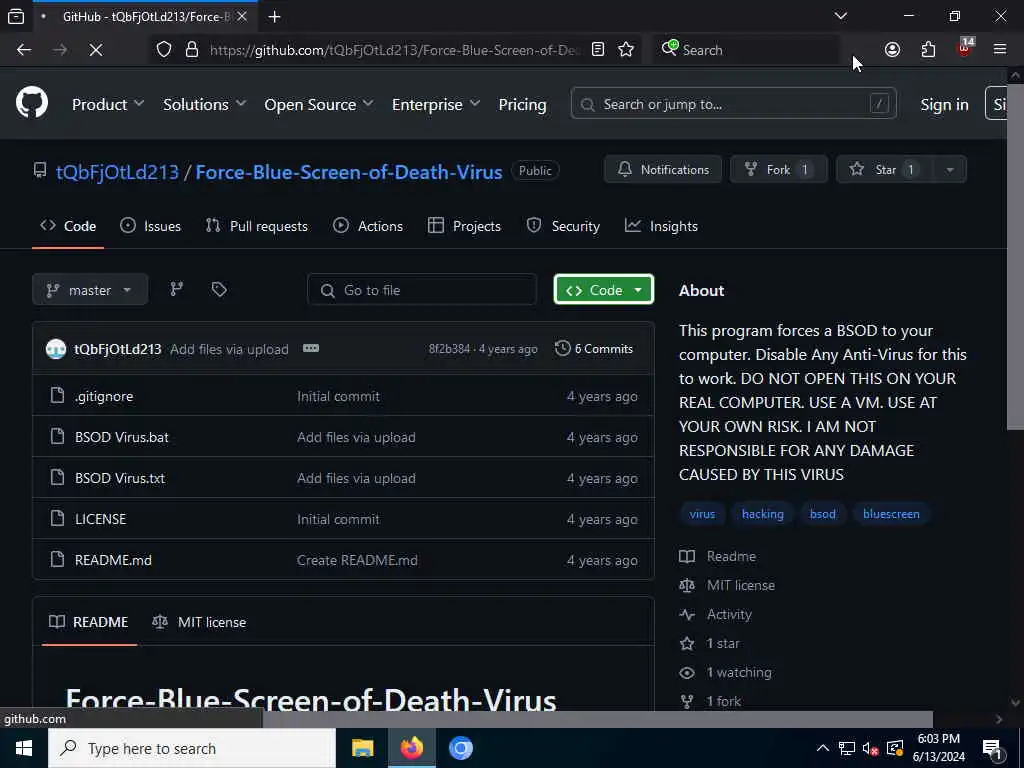Open Windows Start menu
This screenshot has height=768, width=1024.
24,748
